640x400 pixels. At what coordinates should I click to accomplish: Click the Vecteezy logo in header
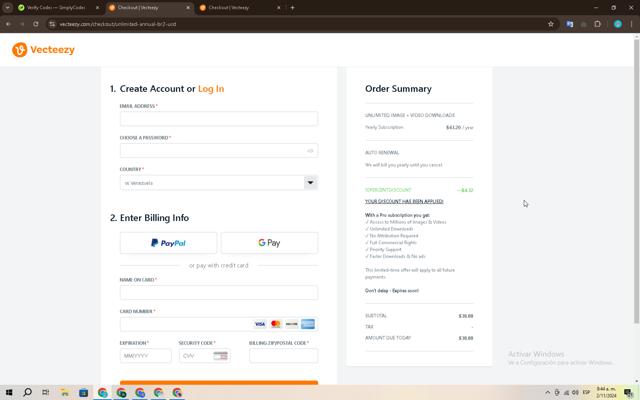43,50
